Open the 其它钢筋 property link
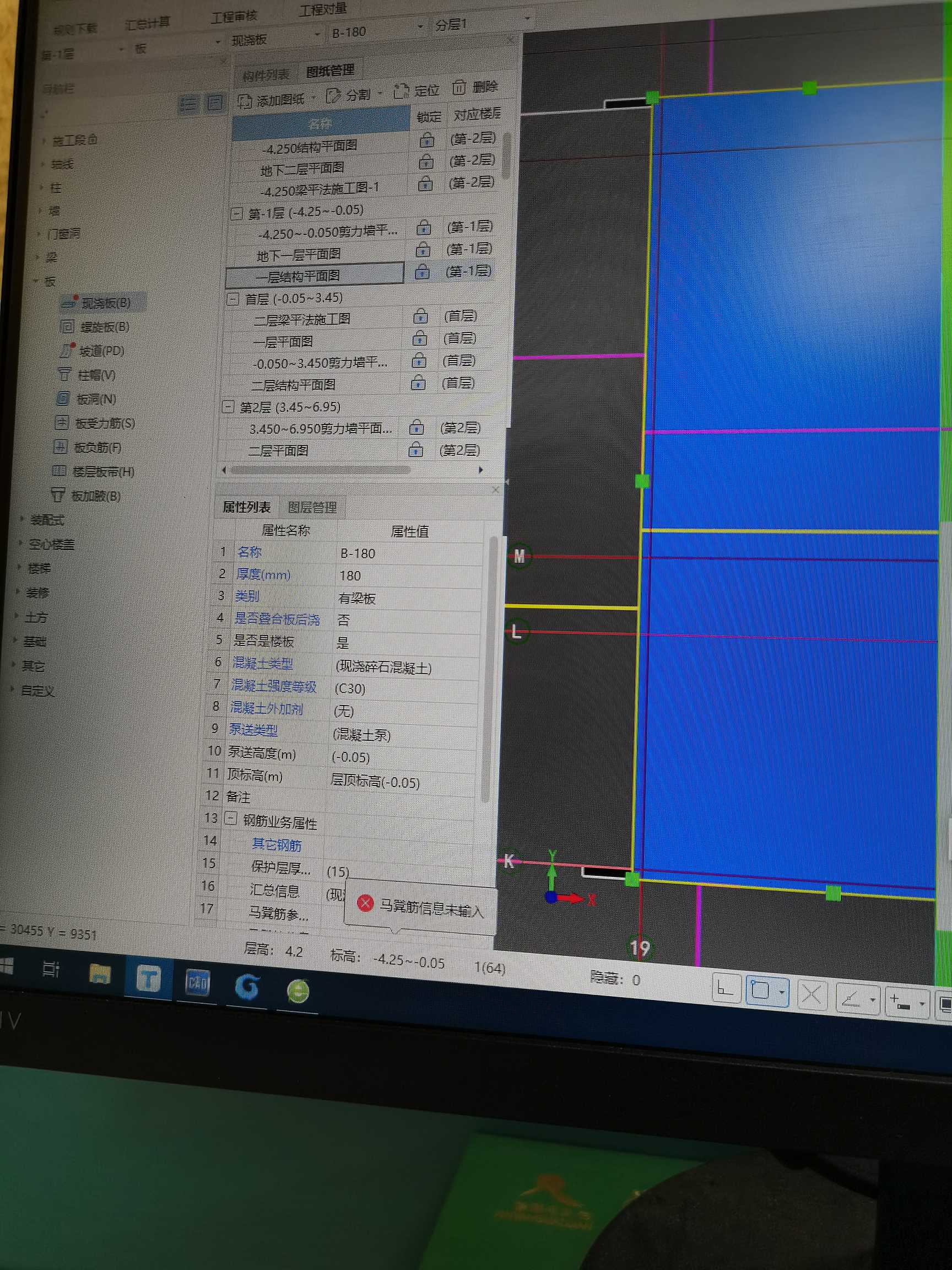The height and width of the screenshot is (1270, 952). tap(277, 844)
